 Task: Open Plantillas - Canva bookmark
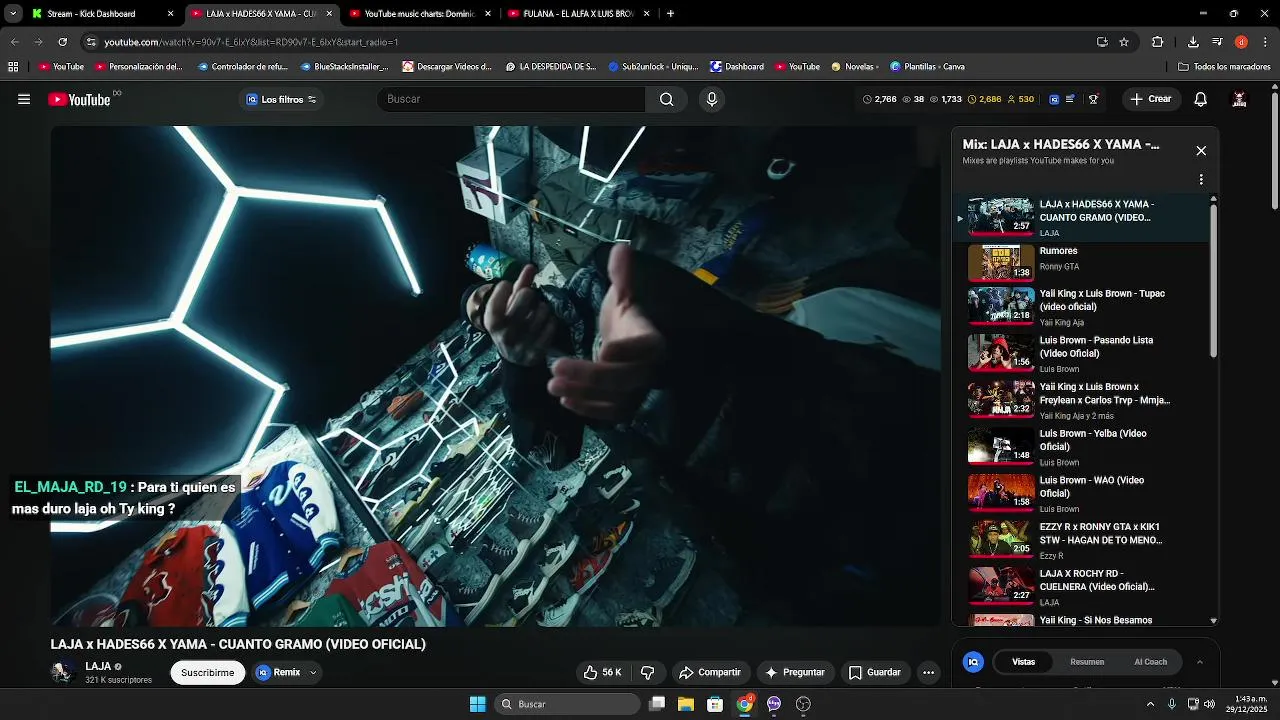tap(927, 67)
